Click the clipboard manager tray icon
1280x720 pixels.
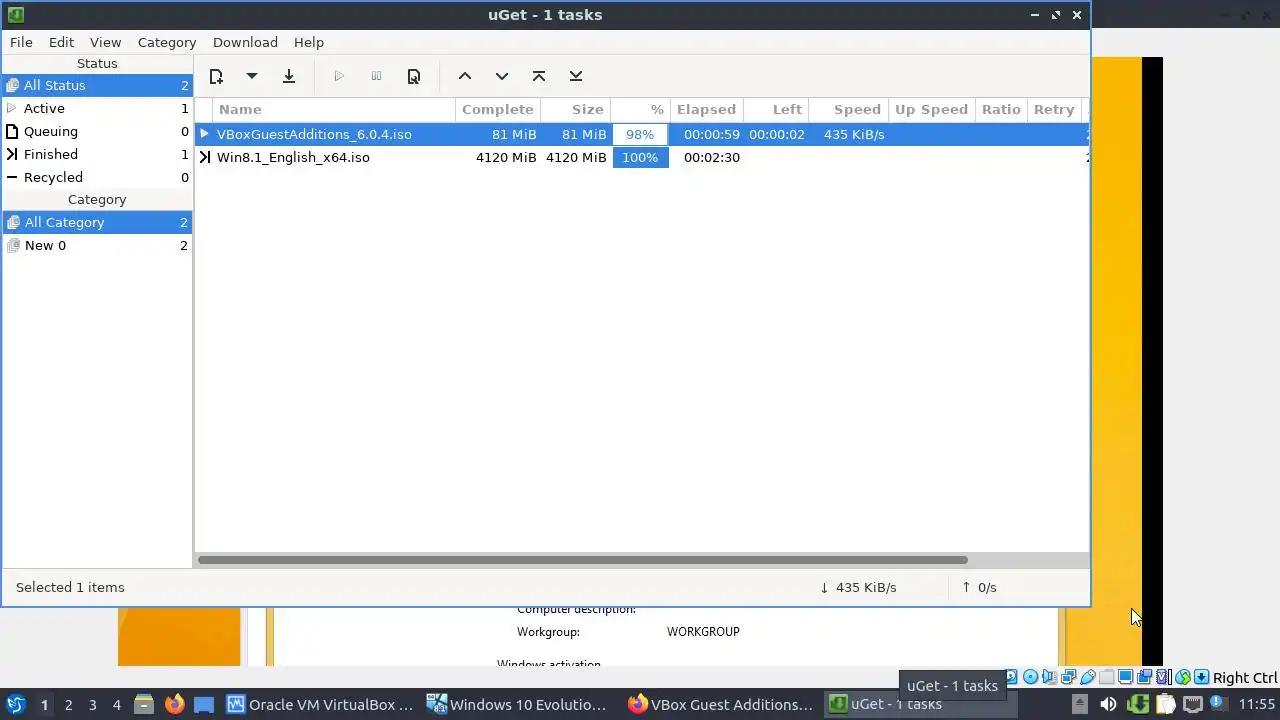[1165, 704]
